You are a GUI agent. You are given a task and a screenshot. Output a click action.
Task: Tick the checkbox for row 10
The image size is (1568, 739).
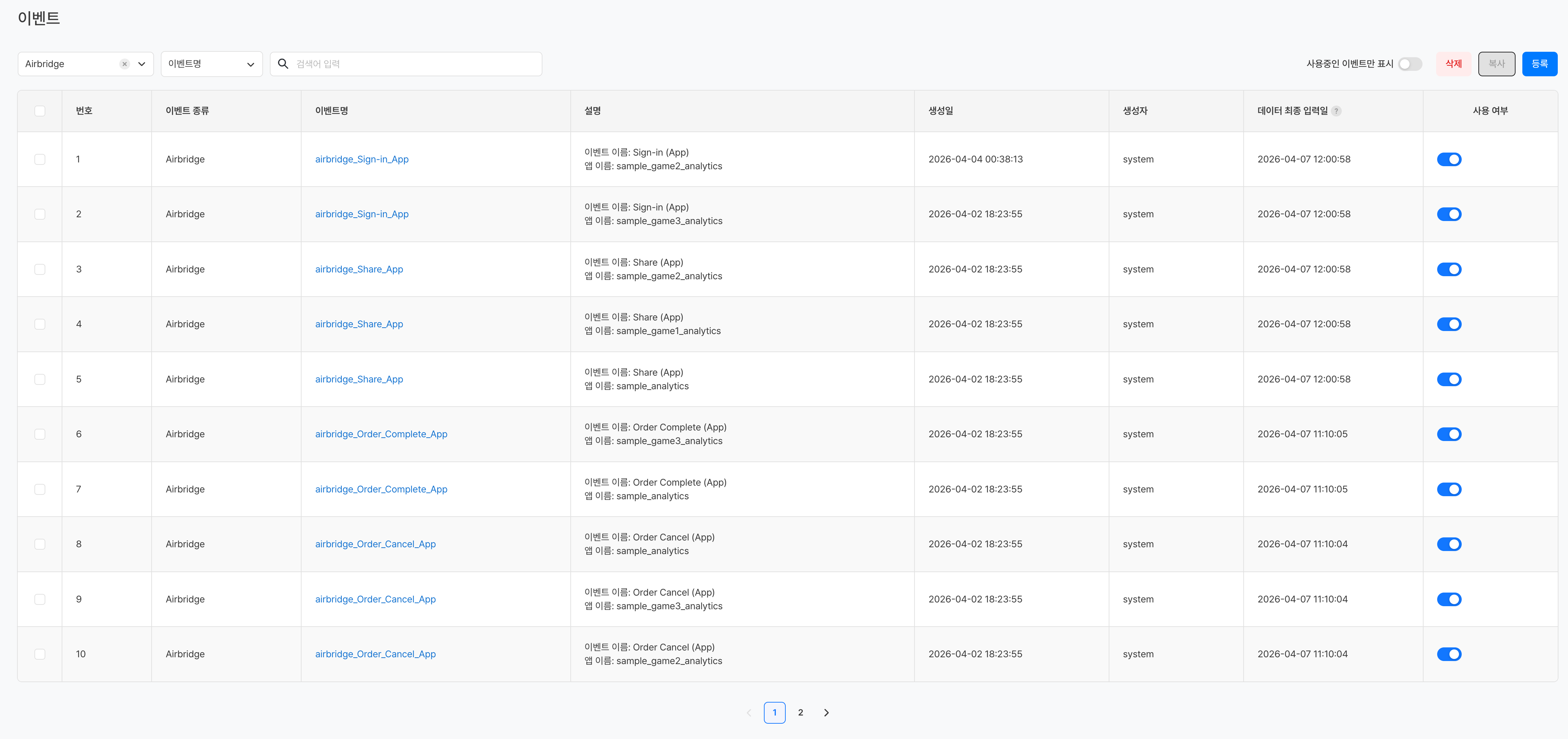click(40, 654)
